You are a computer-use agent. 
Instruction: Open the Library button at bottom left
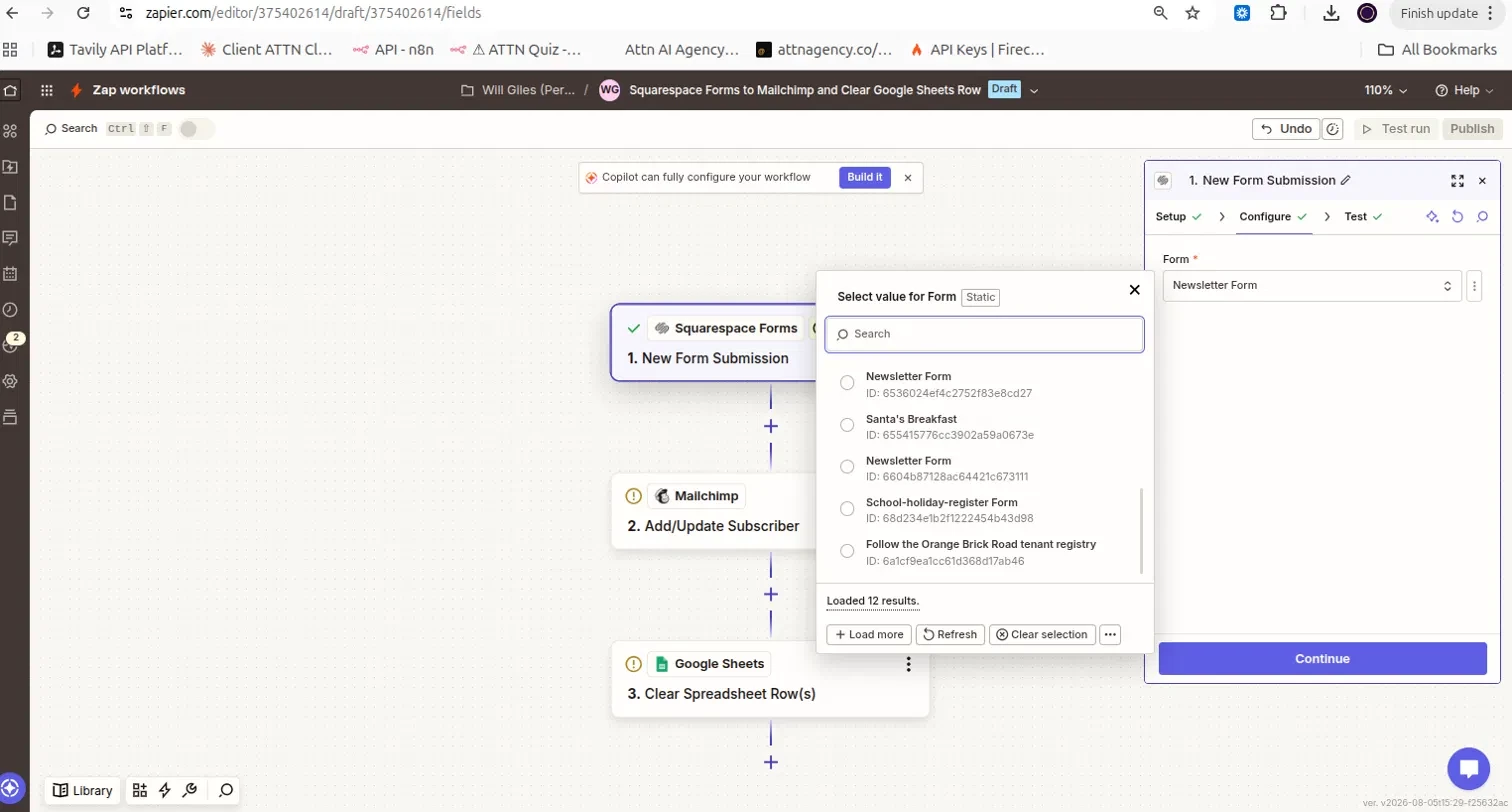click(82, 790)
